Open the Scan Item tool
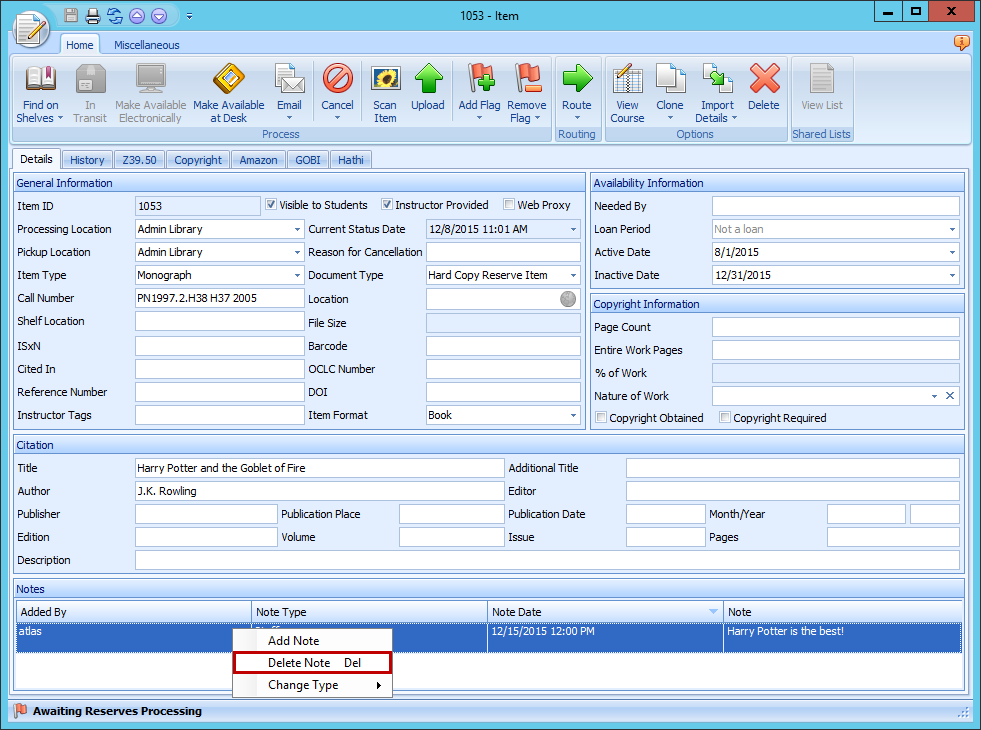The height and width of the screenshot is (730, 981). tap(385, 90)
